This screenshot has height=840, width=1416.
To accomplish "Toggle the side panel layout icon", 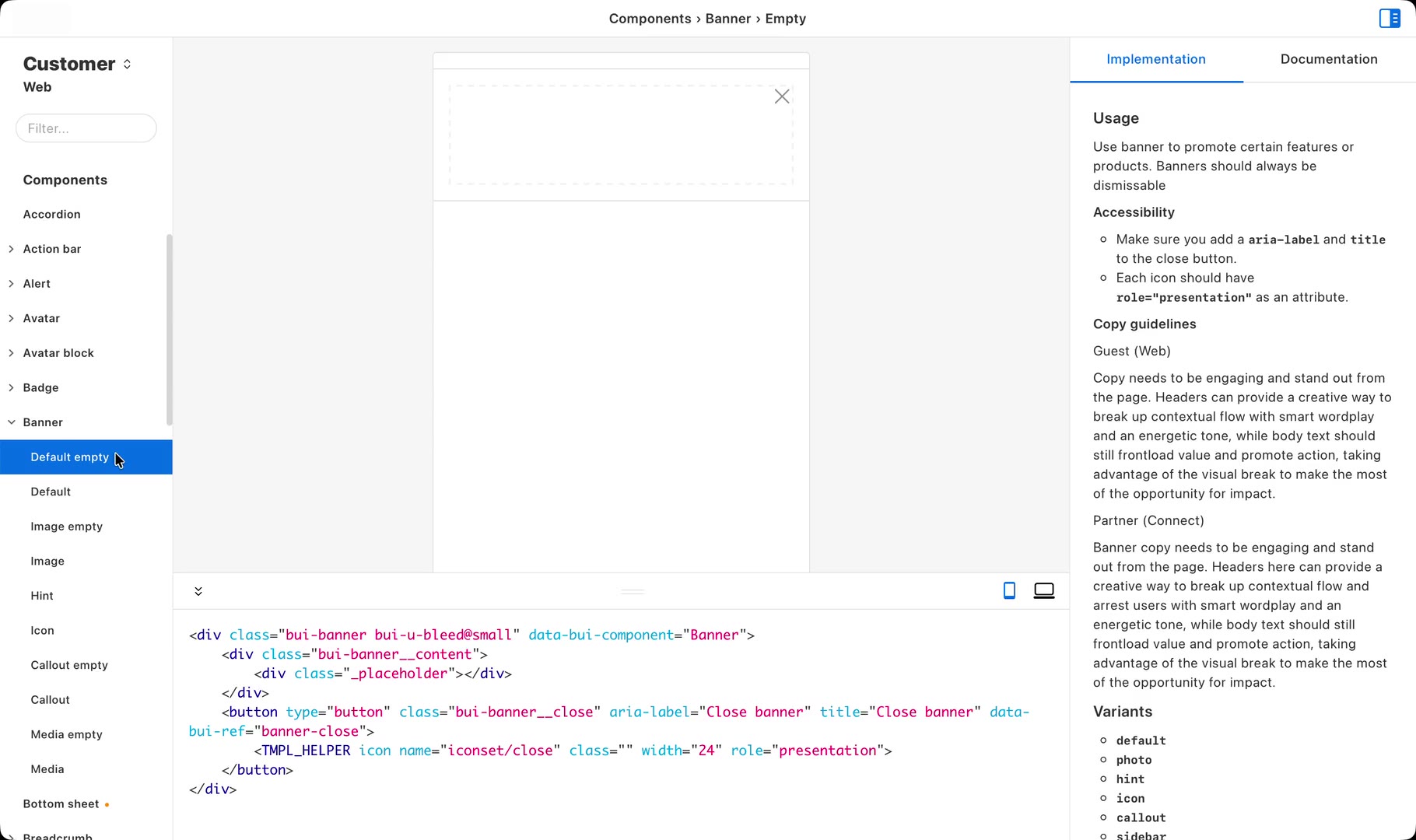I will pyautogui.click(x=1390, y=18).
